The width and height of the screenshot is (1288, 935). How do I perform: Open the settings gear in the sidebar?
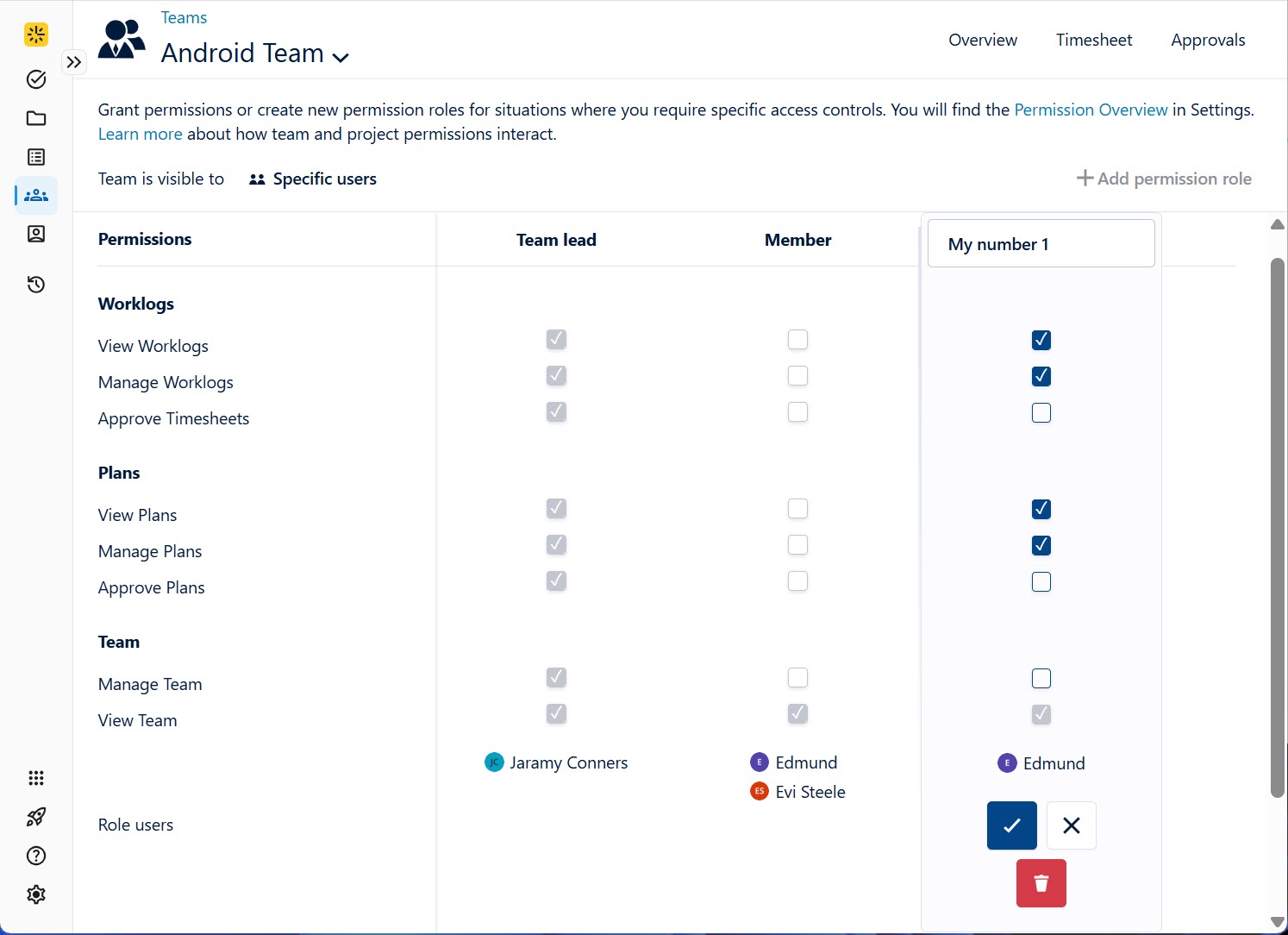(x=36, y=894)
